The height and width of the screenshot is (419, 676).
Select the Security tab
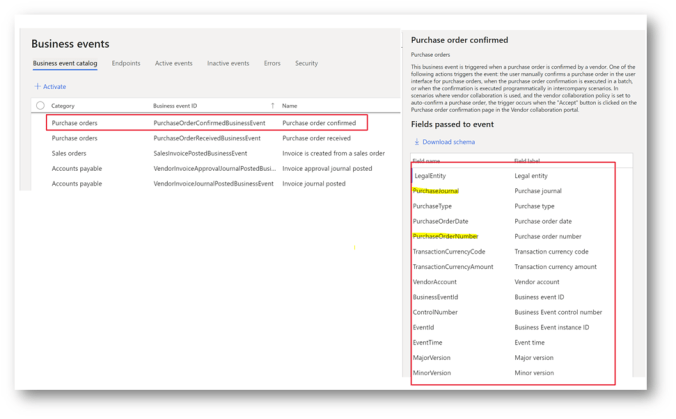point(306,63)
